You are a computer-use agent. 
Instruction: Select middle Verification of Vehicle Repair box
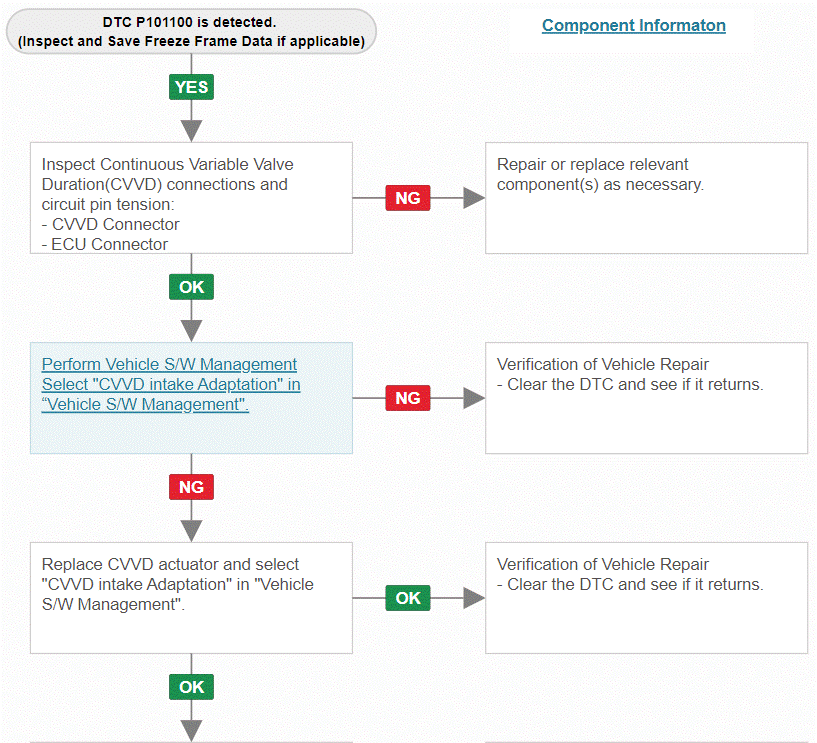click(647, 398)
